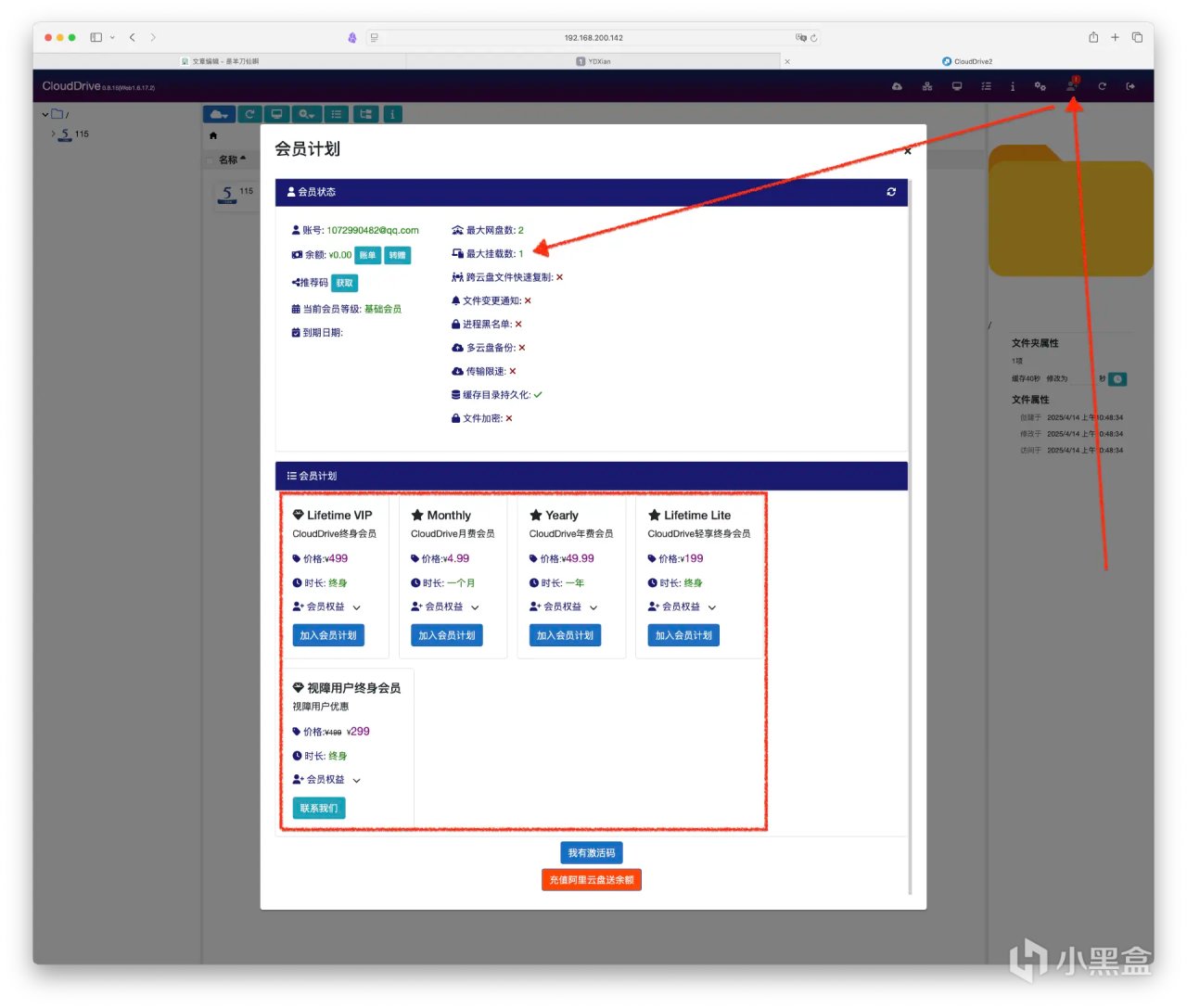Viewport: 1187px width, 1008px height.
Task: Click the orange 充值阿里云盘送余额 button
Action: pos(592,880)
